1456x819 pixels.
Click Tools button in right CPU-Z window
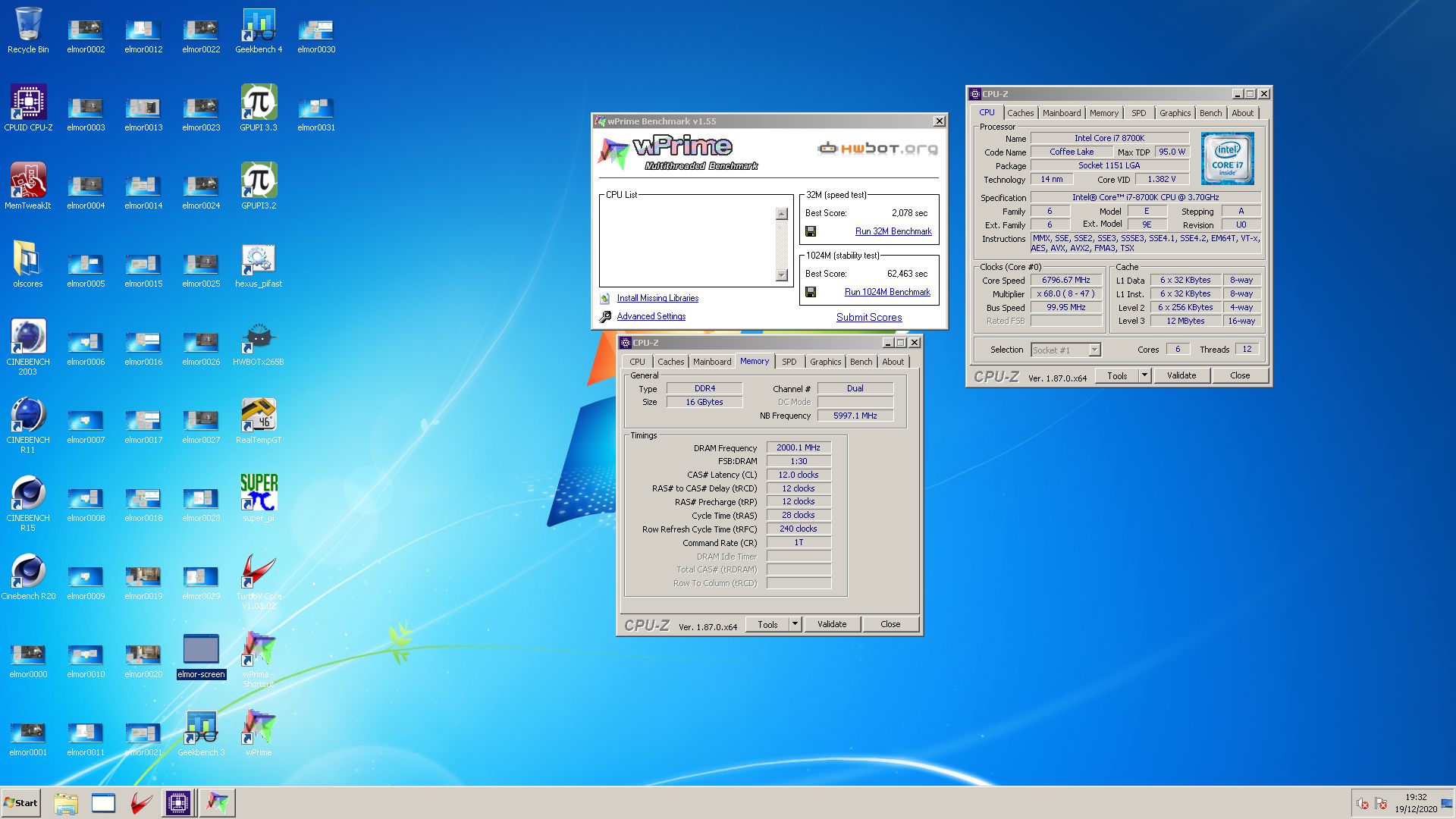1117,375
